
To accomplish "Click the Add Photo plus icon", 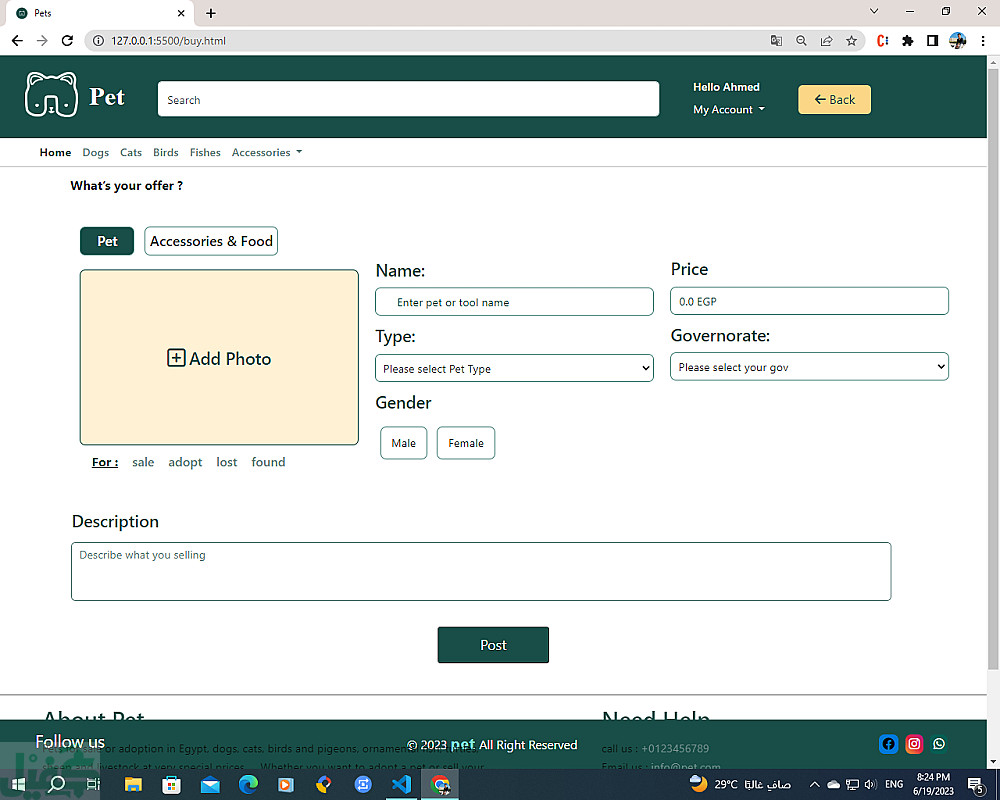I will coord(176,358).
